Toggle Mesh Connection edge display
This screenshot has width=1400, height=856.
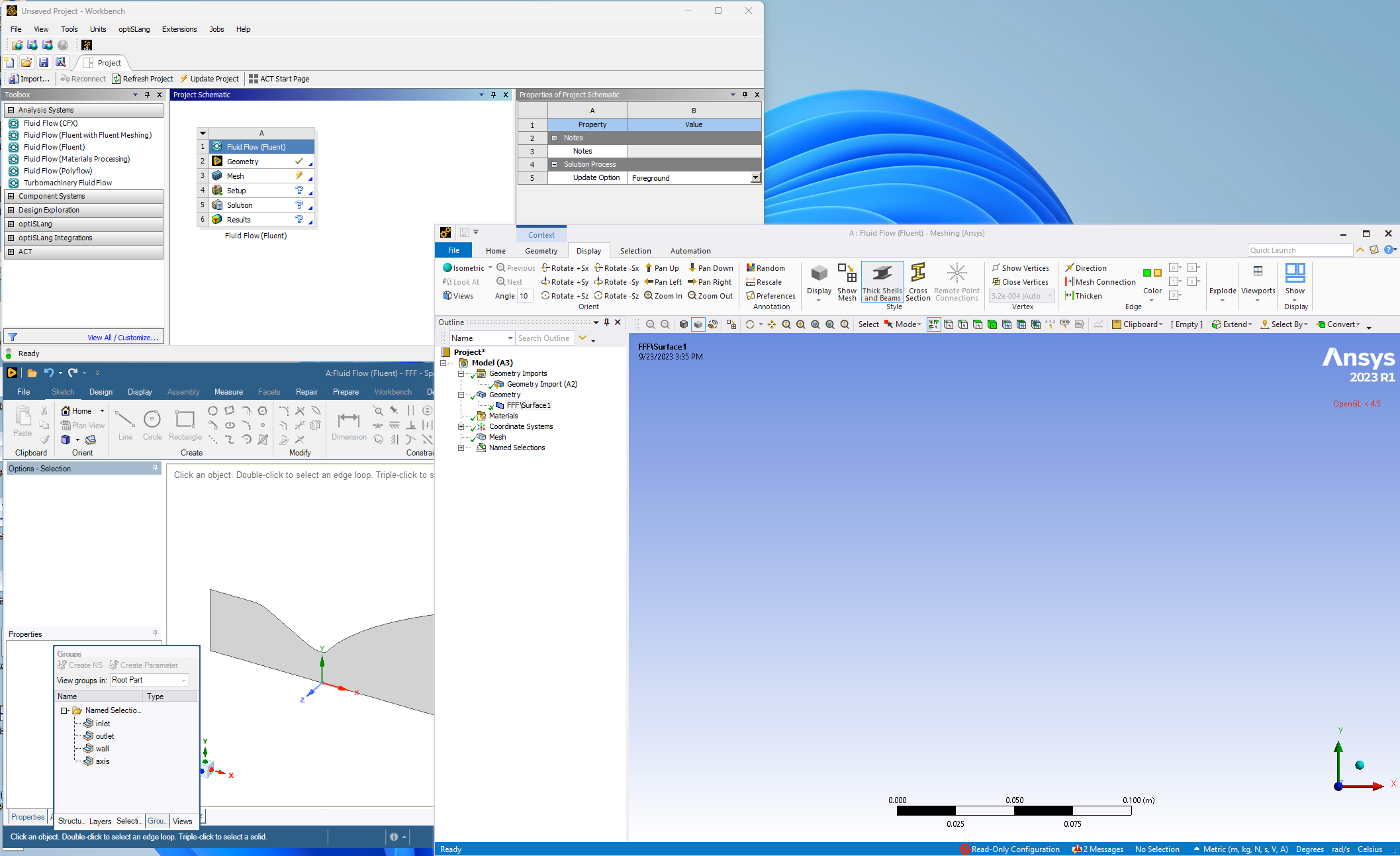click(1100, 282)
